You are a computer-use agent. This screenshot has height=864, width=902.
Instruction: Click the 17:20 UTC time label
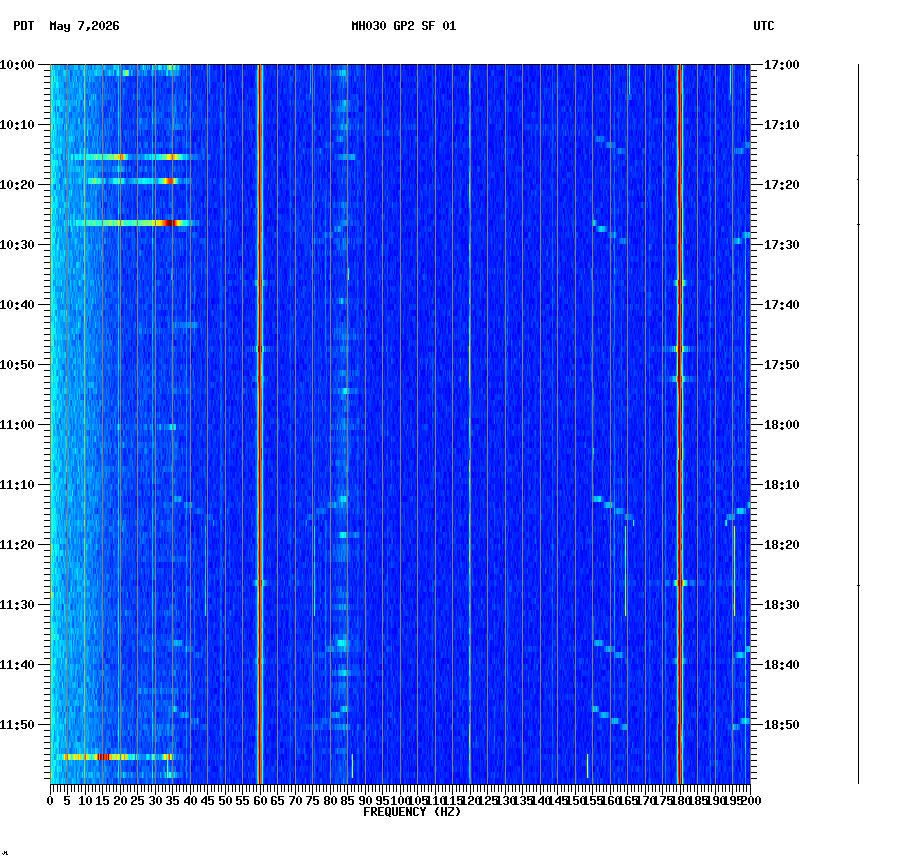[x=782, y=185]
